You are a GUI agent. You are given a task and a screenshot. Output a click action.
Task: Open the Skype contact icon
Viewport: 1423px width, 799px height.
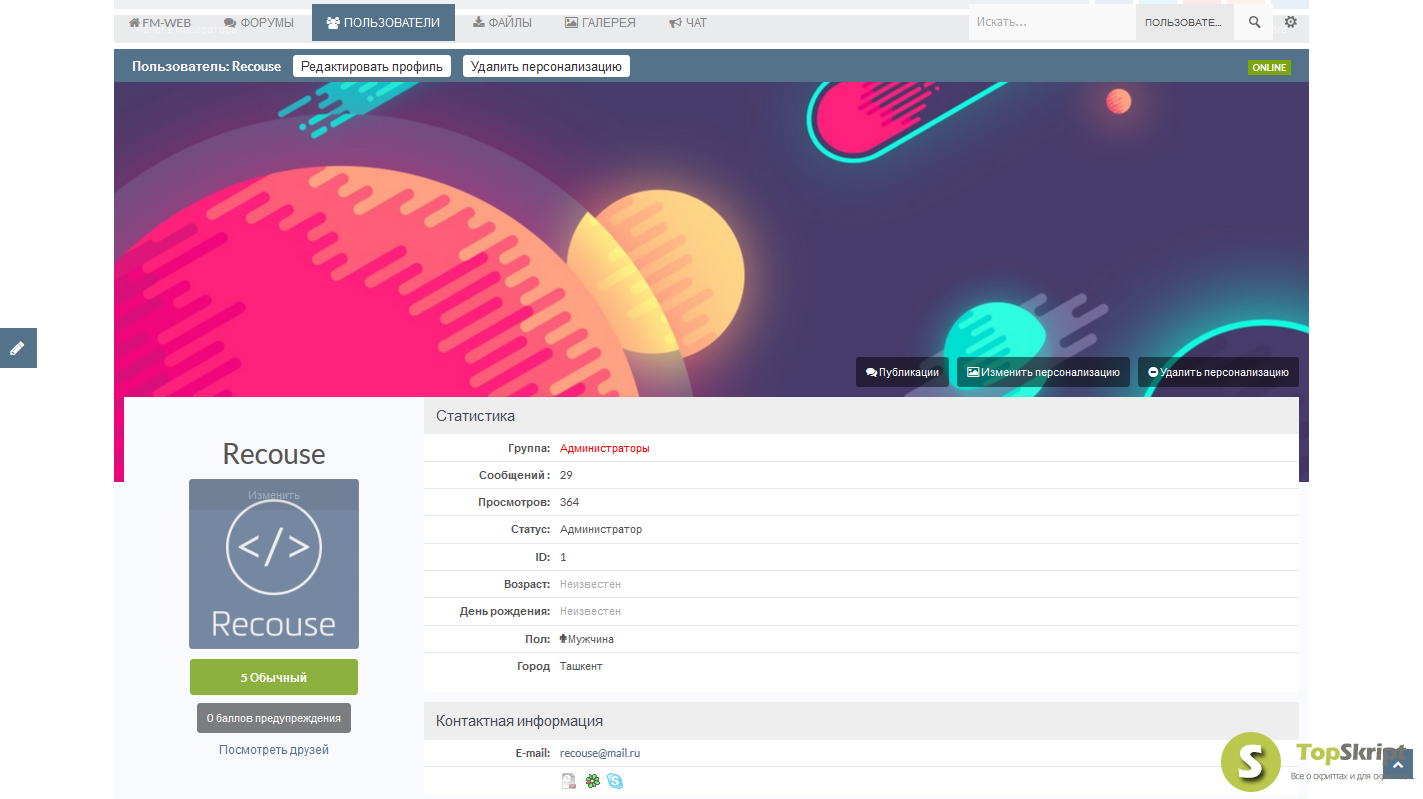pos(615,781)
